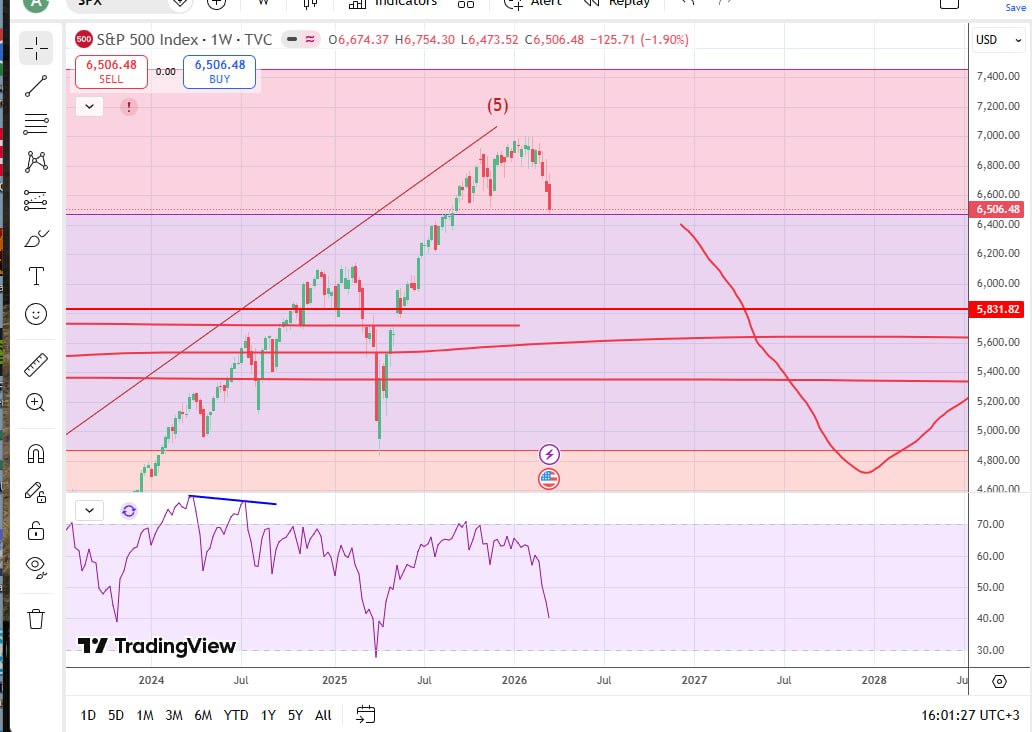Click the data mode pill beside TVC

pos(301,39)
